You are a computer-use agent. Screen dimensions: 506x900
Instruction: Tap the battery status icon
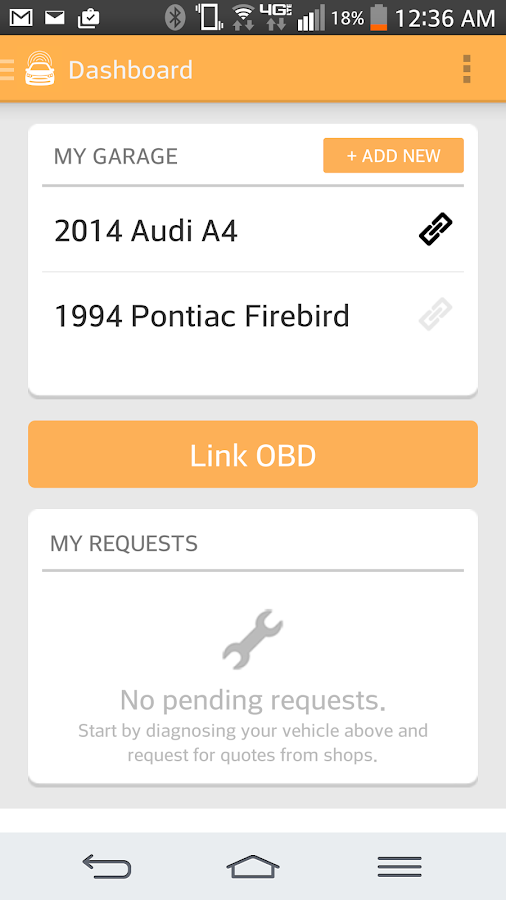(378, 17)
